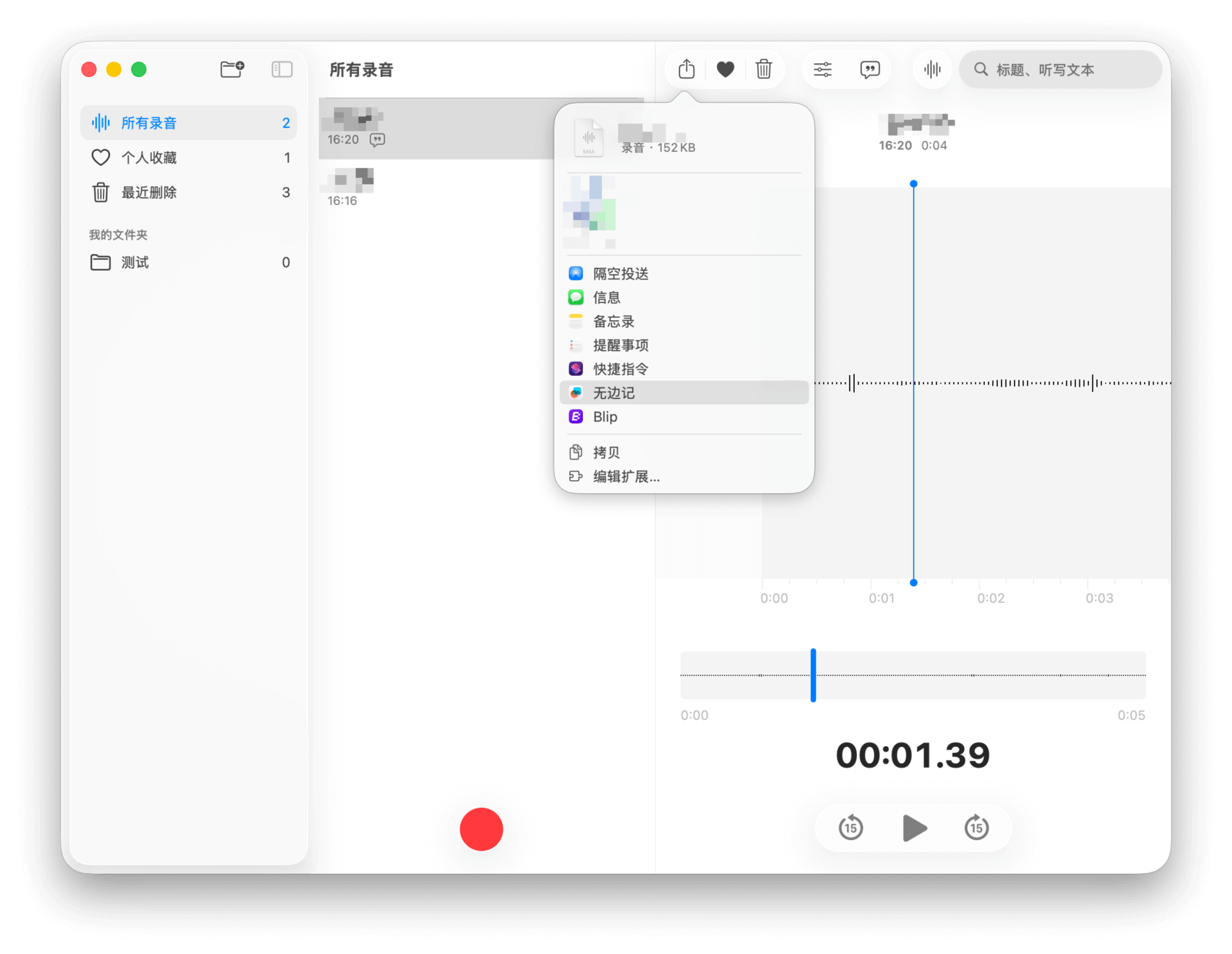Delete recording using the trash icon
Viewport: 1232px width, 954px height.
[763, 70]
